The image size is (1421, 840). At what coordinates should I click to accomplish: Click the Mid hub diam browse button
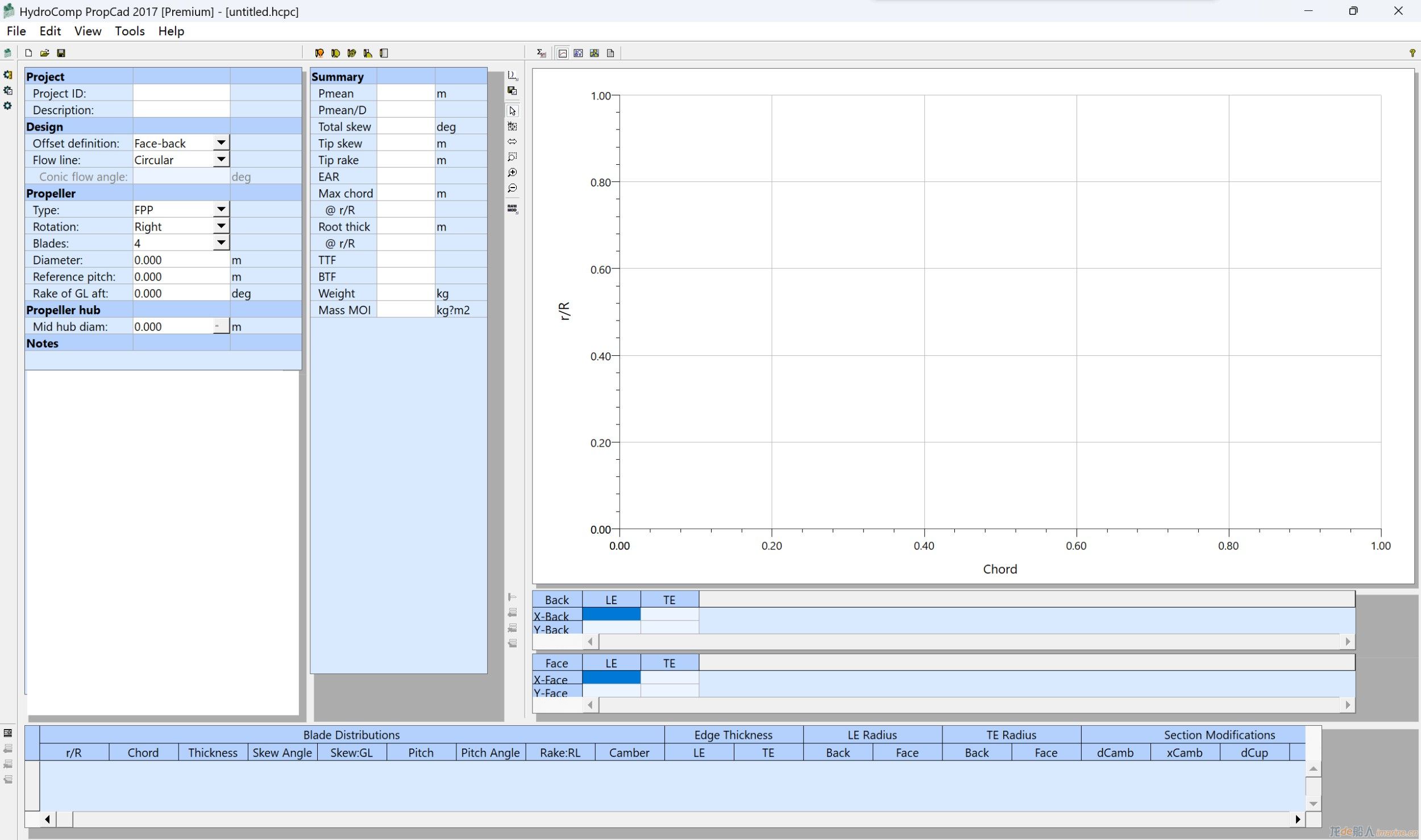221,326
